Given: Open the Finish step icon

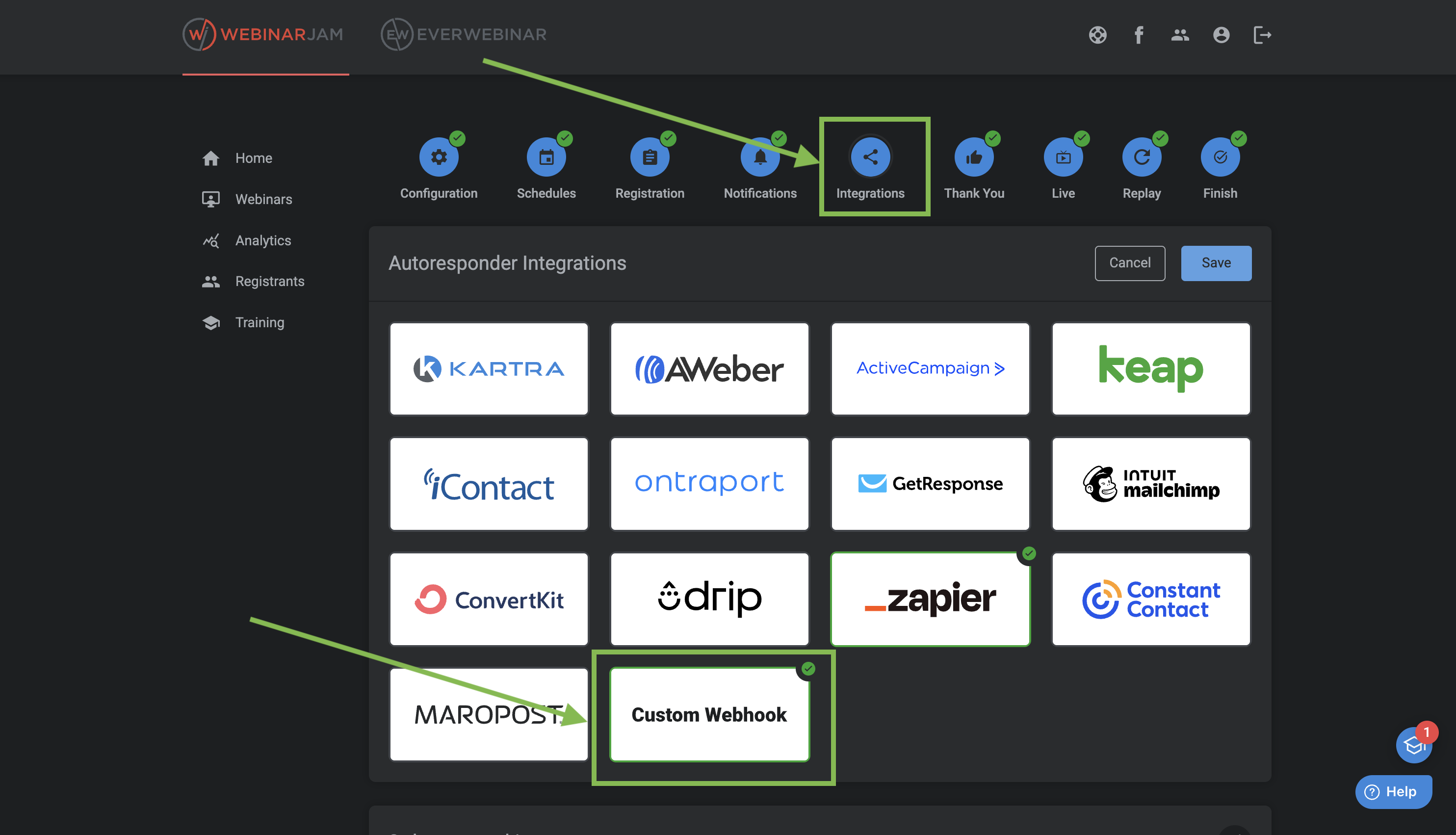Looking at the screenshot, I should (1221, 157).
